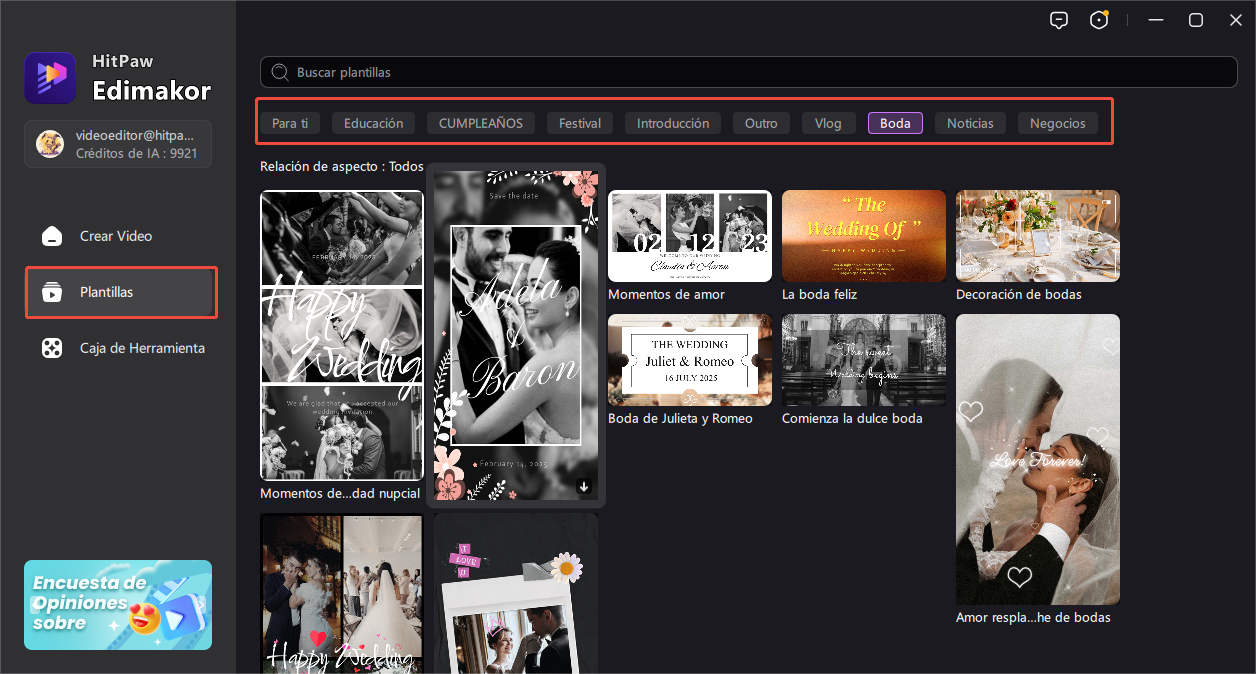Image resolution: width=1256 pixels, height=674 pixels.
Task: Switch to the Educación category tab
Action: pos(373,123)
